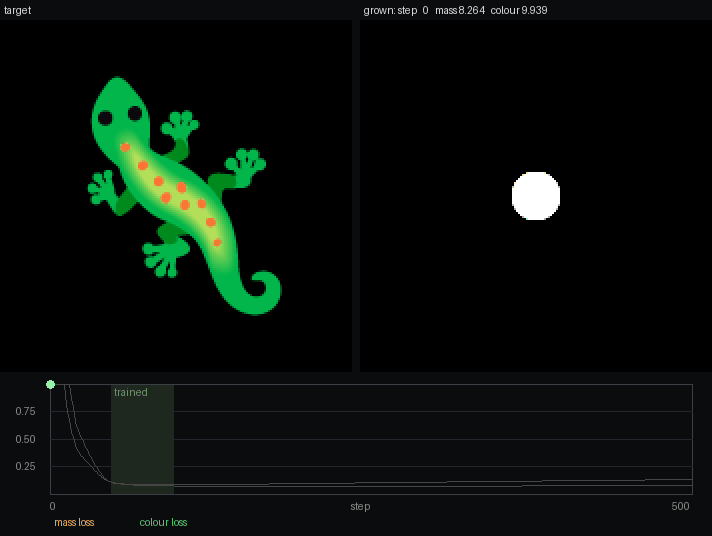Click the 'step' x-axis title
The height and width of the screenshot is (536, 712).
[x=360, y=506]
